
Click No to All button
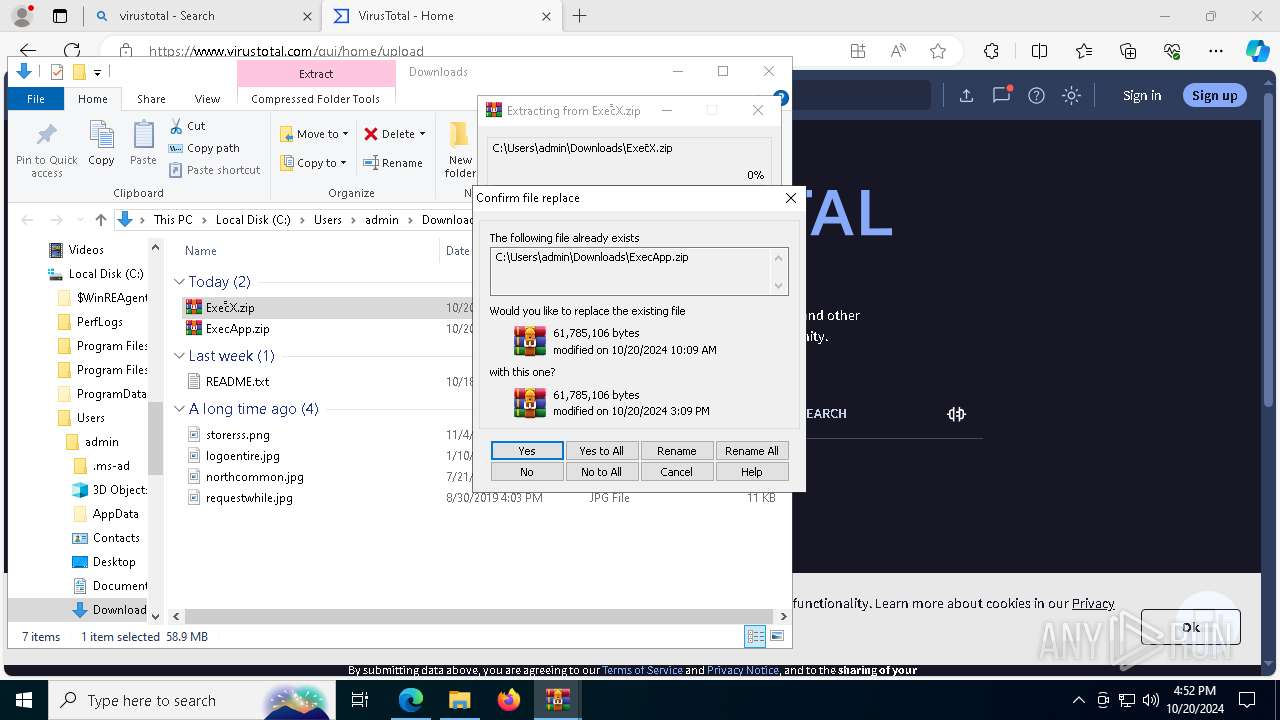click(x=602, y=472)
